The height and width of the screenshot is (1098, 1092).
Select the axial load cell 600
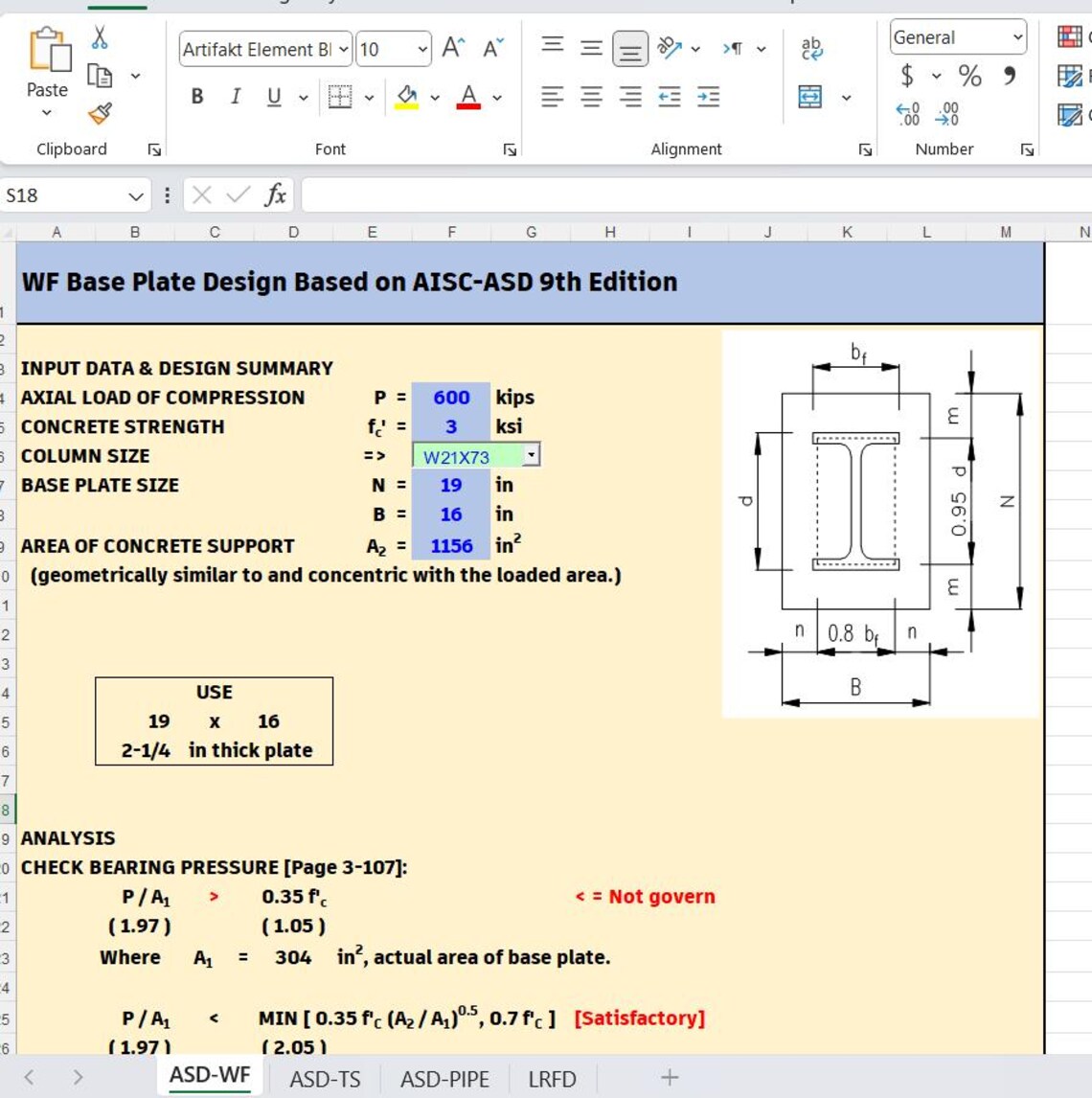(x=451, y=397)
